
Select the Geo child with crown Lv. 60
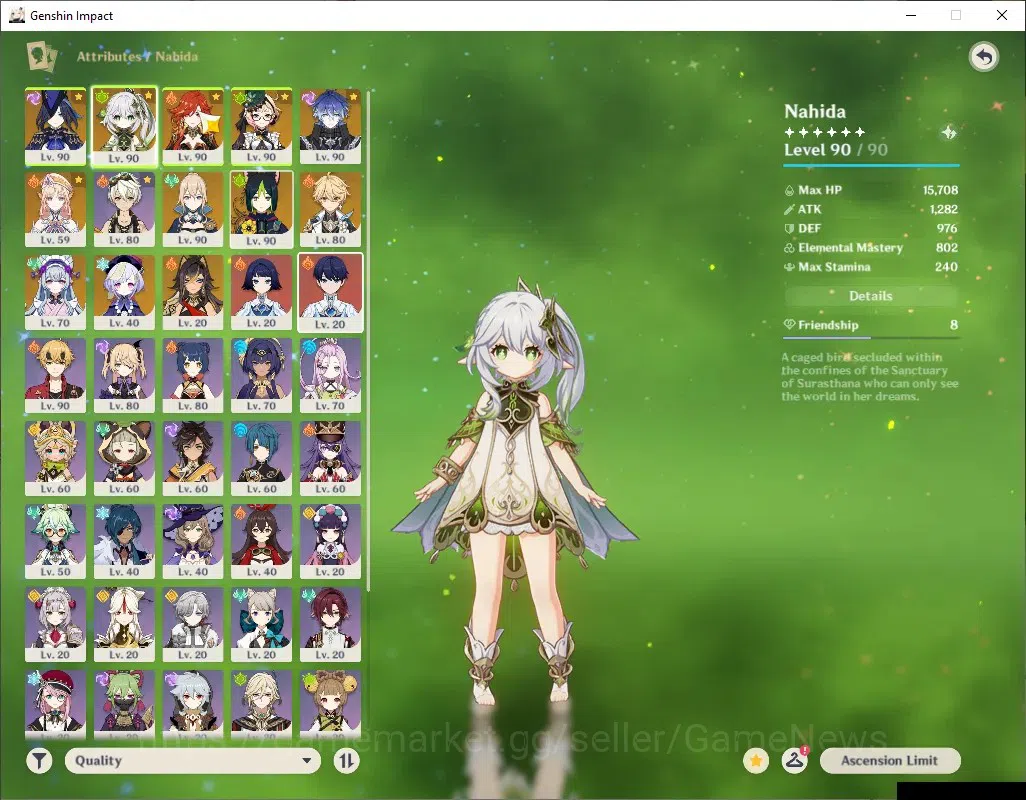coord(56,459)
